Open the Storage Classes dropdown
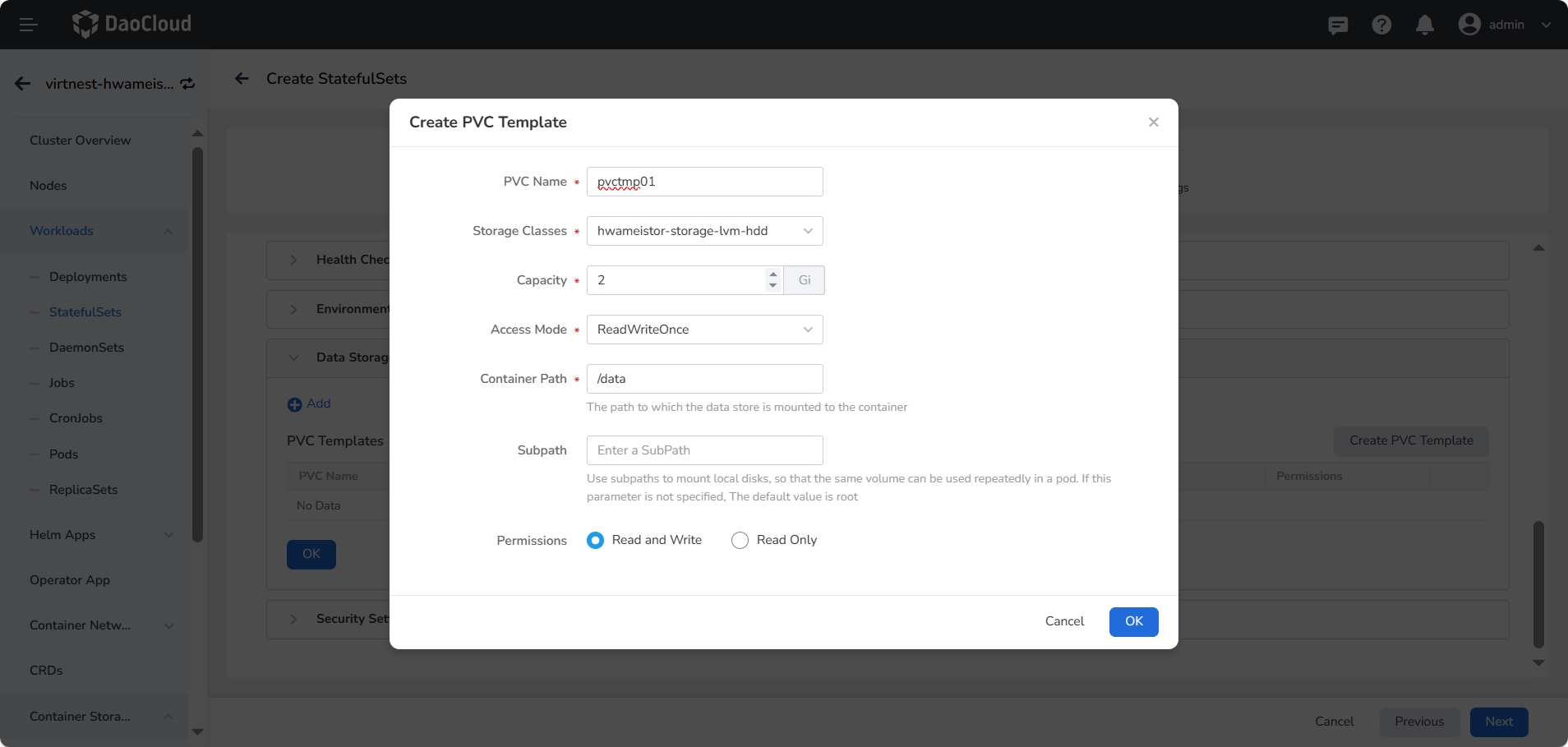The image size is (1568, 747). pos(704,231)
